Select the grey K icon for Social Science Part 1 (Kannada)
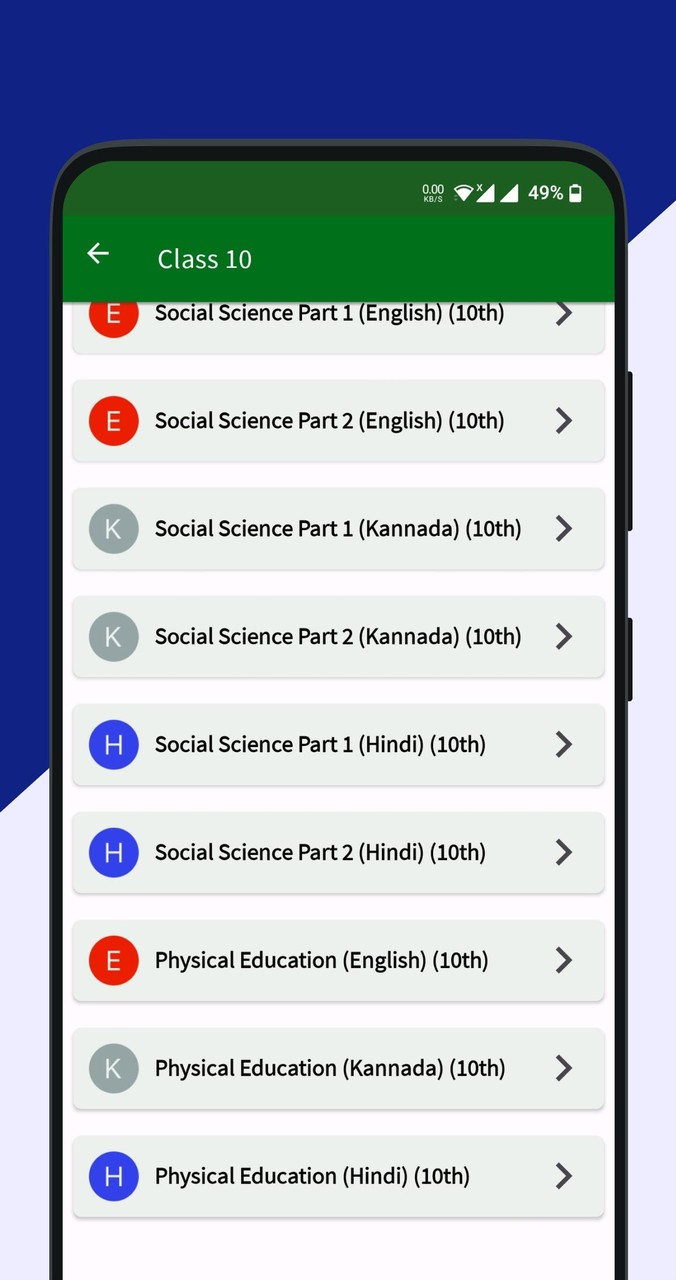This screenshot has height=1280, width=676. pyautogui.click(x=113, y=529)
